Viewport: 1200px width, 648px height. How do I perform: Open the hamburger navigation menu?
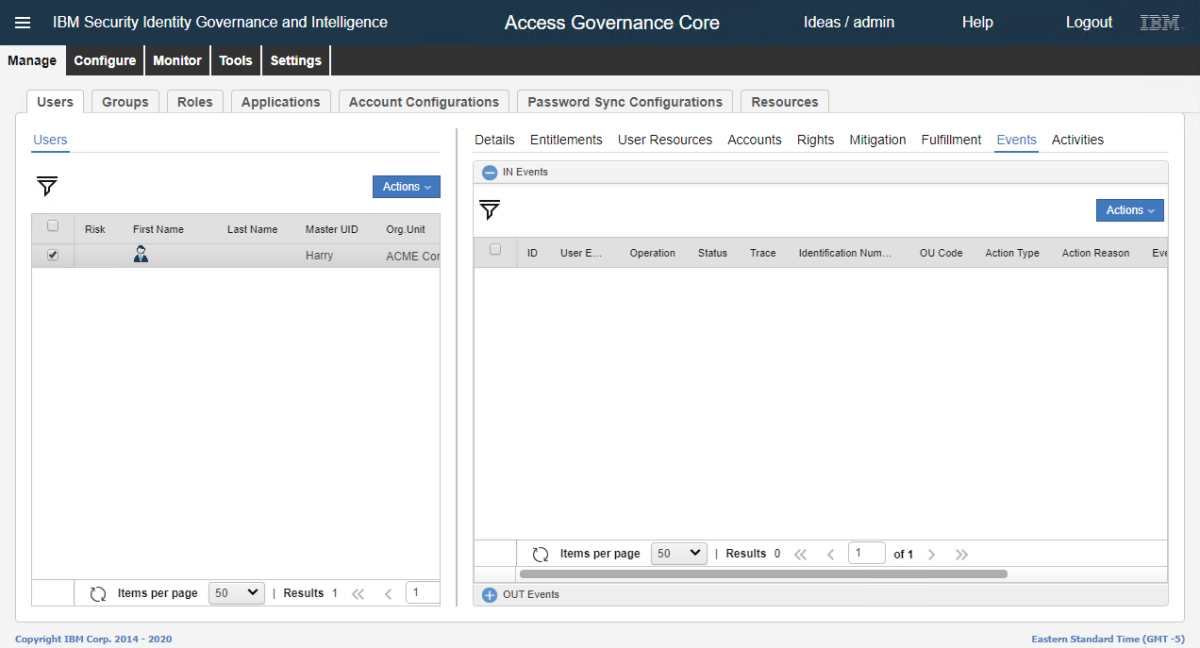(x=22, y=22)
